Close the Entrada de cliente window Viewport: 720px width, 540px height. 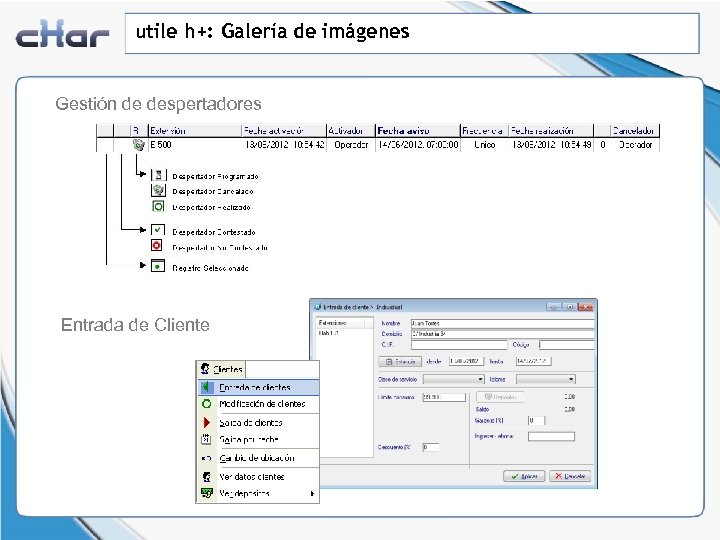(x=585, y=307)
